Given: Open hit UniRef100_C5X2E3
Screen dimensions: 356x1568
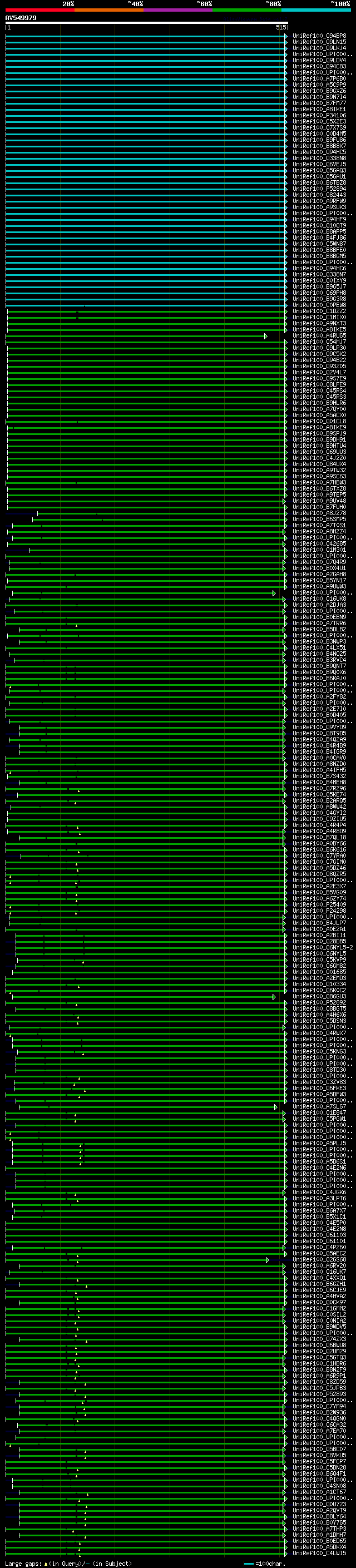Looking at the screenshot, I should pos(319,121).
